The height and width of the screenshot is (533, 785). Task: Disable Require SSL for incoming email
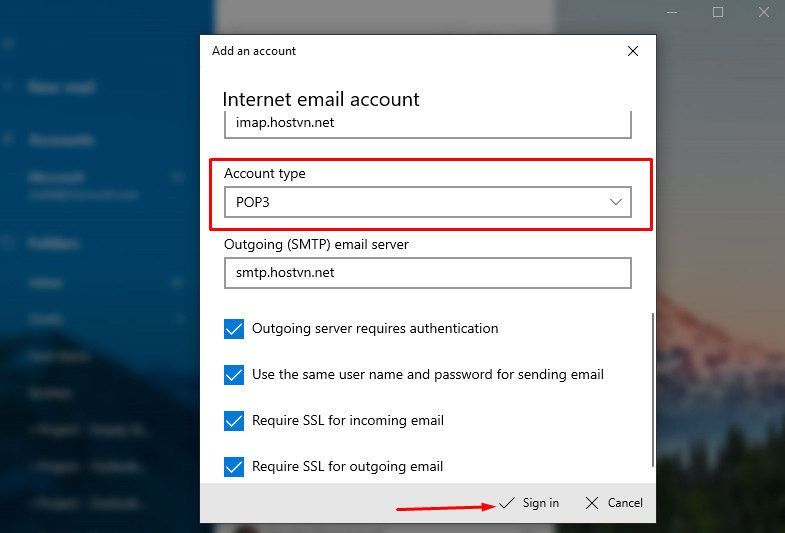click(x=234, y=421)
